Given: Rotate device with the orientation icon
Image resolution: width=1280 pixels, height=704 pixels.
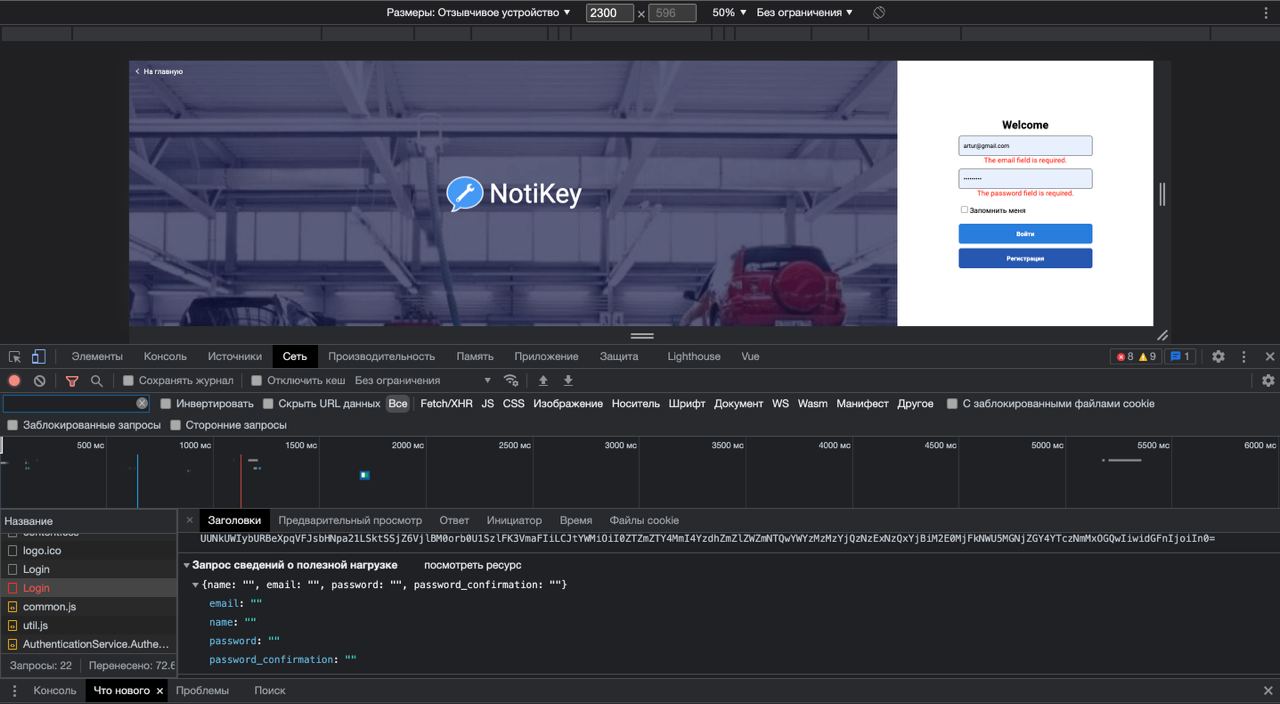Looking at the screenshot, I should point(878,13).
